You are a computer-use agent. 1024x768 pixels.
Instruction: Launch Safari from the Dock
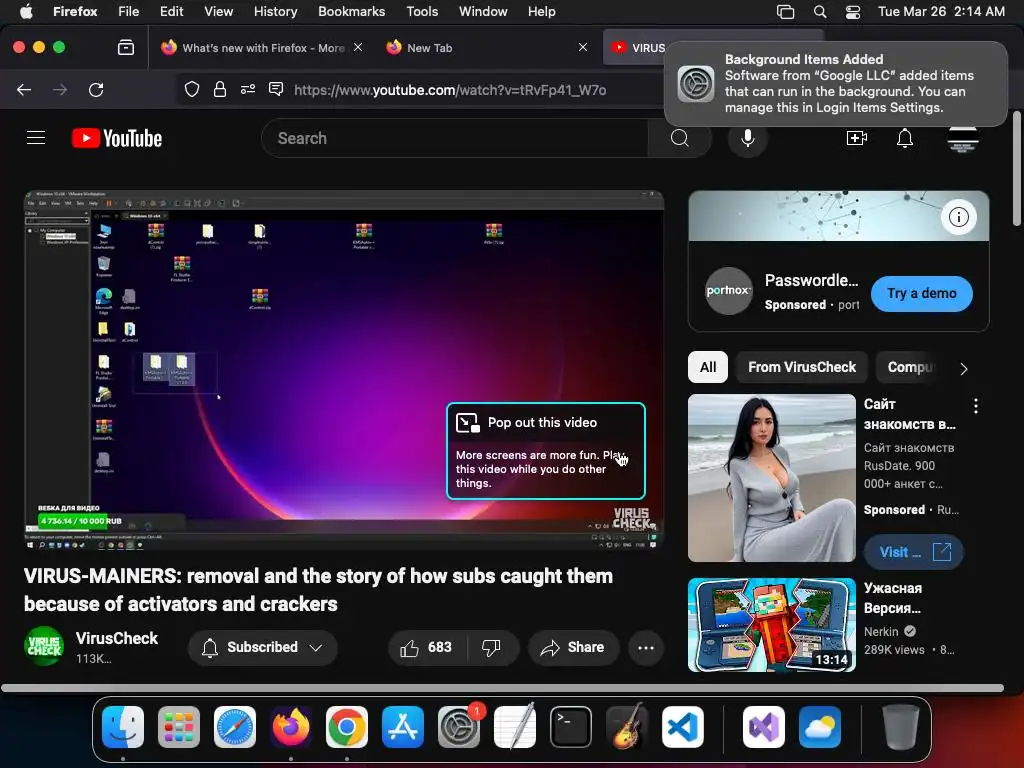[x=235, y=727]
